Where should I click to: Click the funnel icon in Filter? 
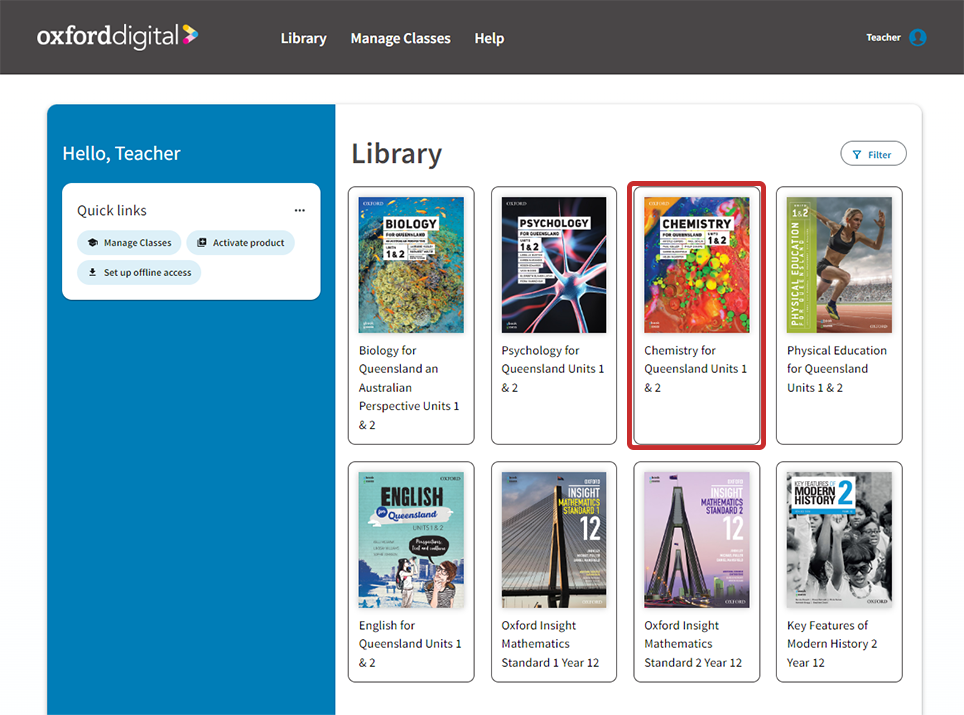coord(857,155)
